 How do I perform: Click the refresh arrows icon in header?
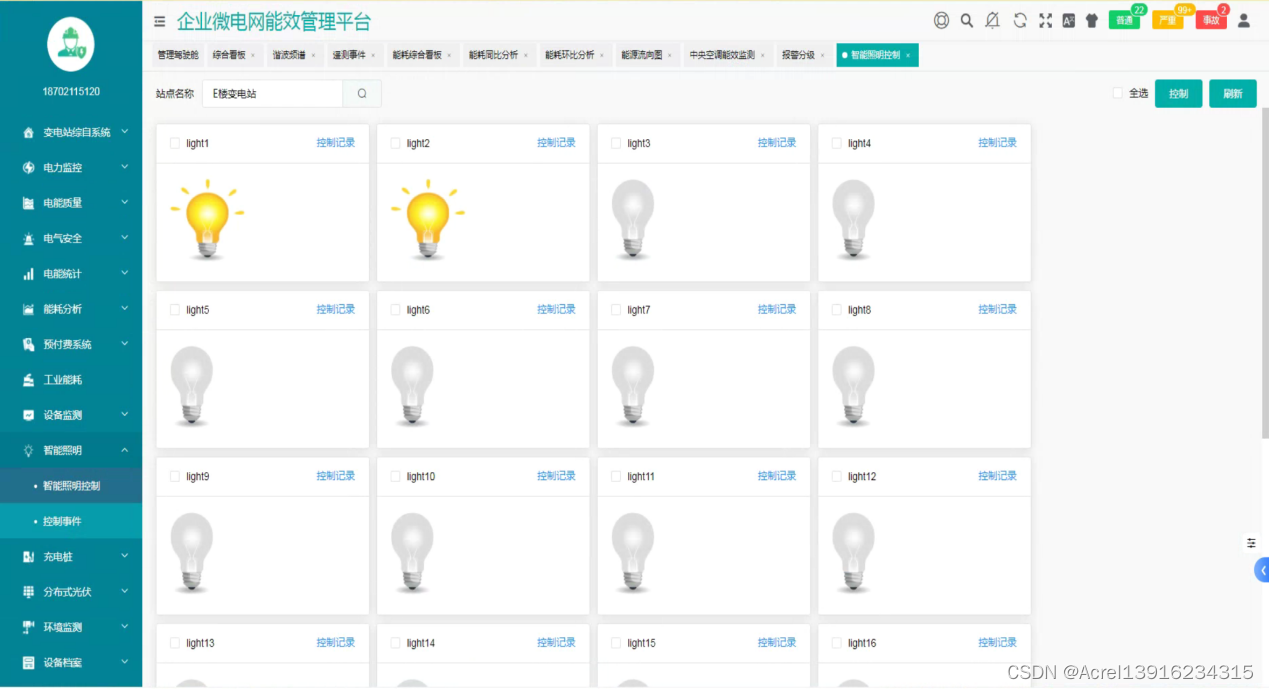point(1020,20)
